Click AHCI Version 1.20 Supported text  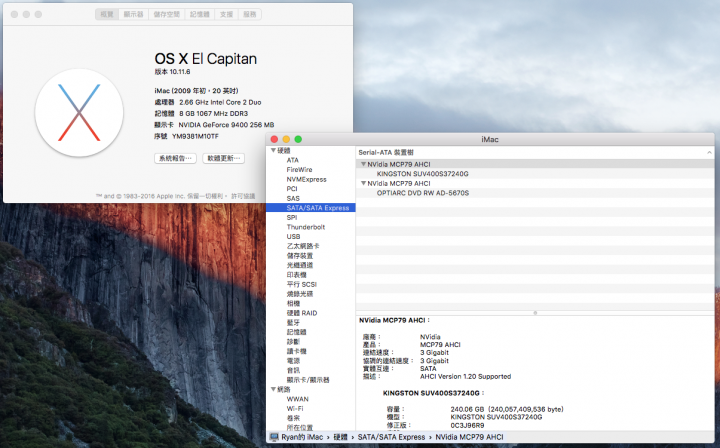click(x=466, y=376)
